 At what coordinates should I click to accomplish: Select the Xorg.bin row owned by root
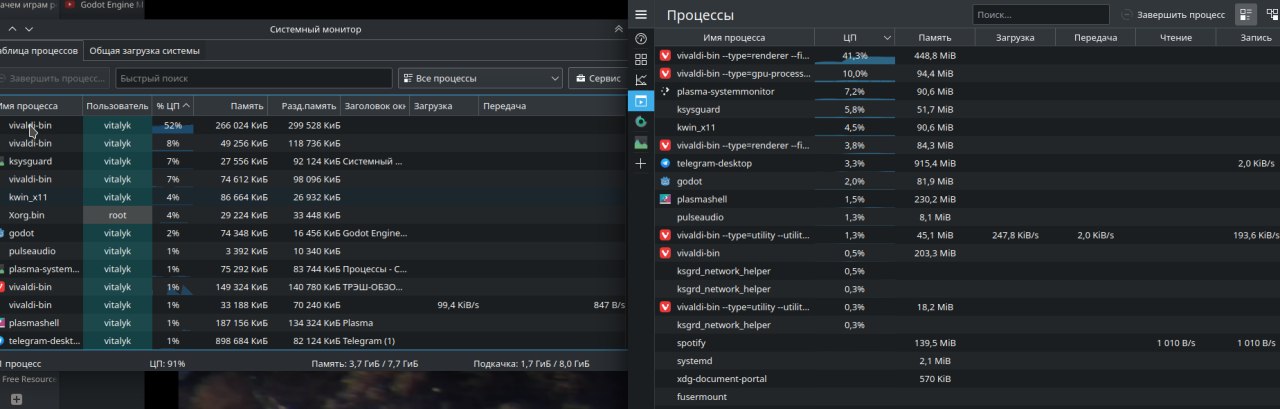coord(313,215)
